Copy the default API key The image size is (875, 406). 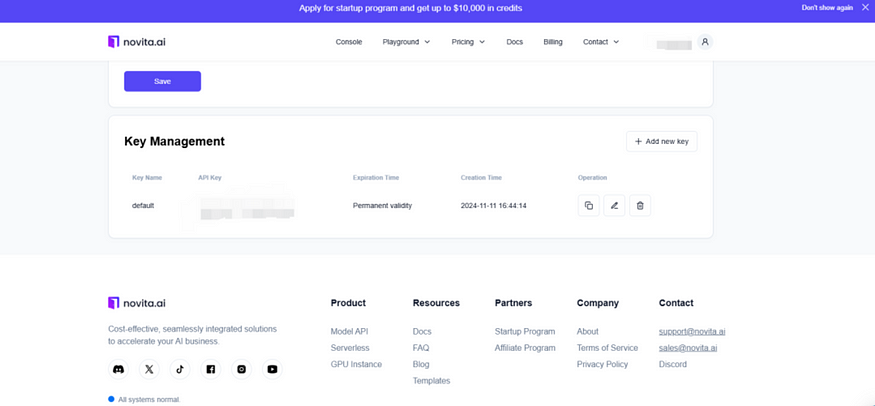pyautogui.click(x=589, y=206)
